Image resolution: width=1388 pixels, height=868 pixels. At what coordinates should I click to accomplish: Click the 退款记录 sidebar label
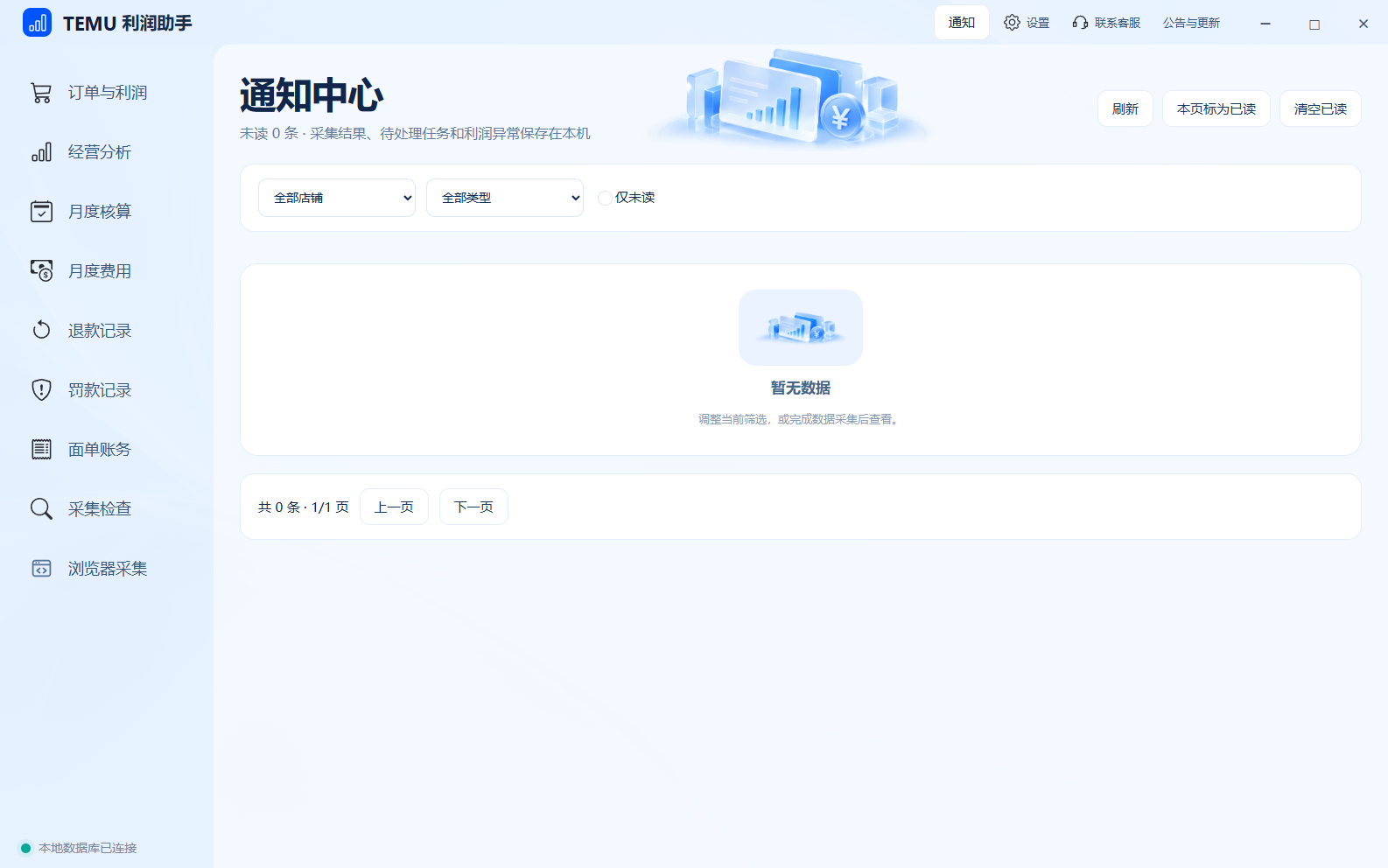tap(100, 331)
